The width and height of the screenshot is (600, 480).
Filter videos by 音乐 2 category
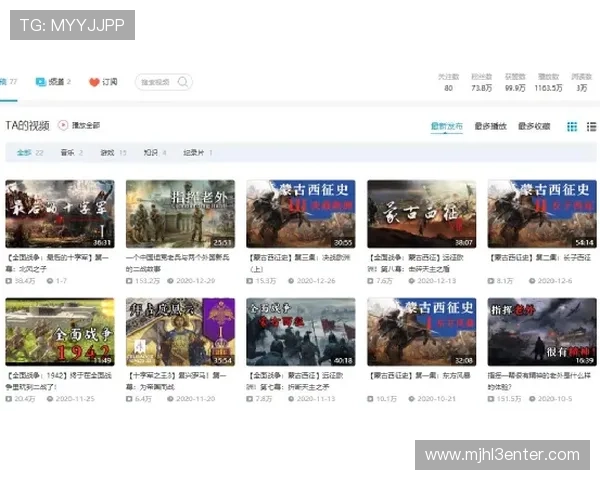coord(72,153)
